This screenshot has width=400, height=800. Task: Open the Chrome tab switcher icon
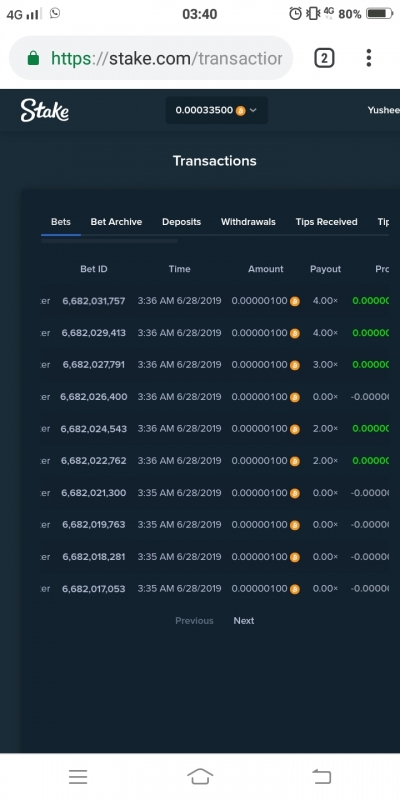click(x=324, y=58)
